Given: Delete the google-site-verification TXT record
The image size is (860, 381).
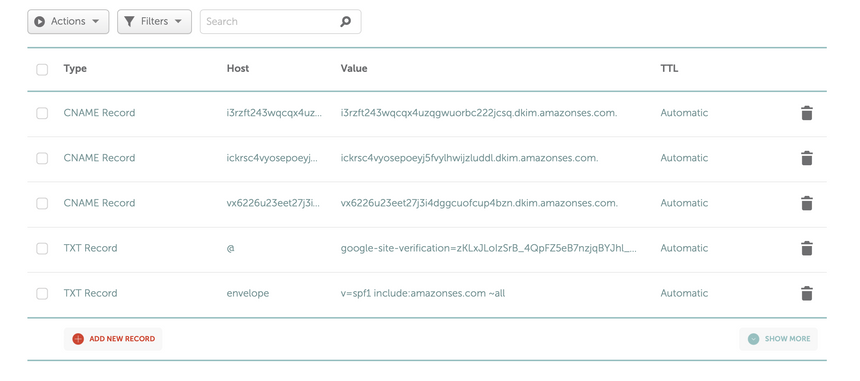Looking at the screenshot, I should click(806, 248).
